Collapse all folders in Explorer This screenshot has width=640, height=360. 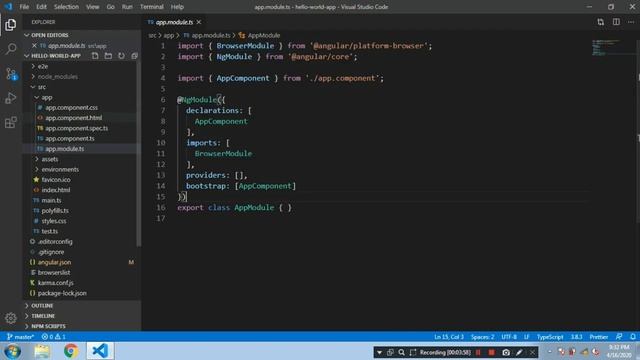click(x=134, y=56)
